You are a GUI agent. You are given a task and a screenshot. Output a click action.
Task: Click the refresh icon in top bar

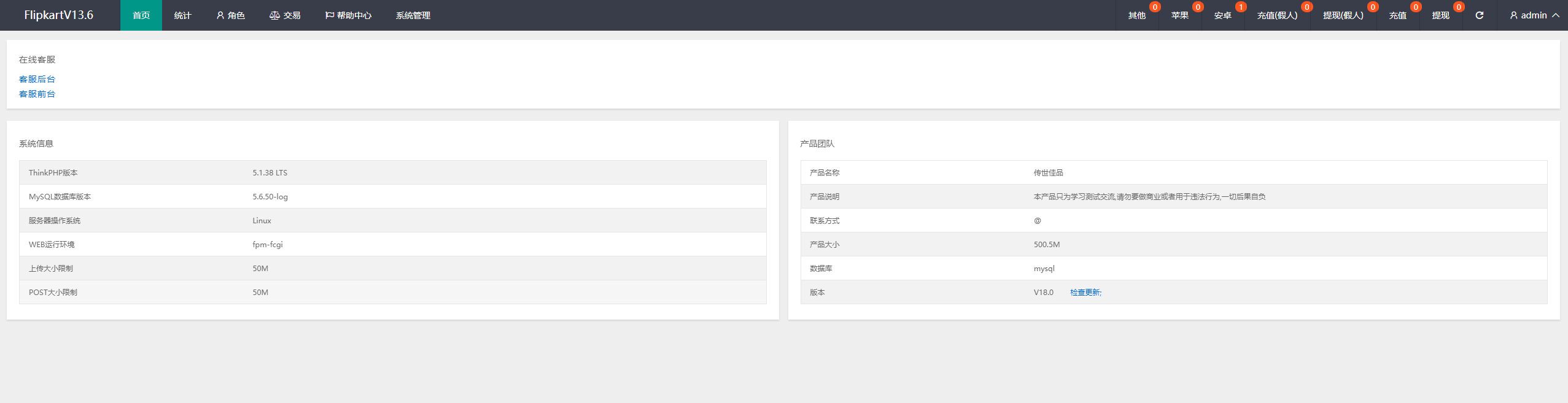(x=1479, y=15)
